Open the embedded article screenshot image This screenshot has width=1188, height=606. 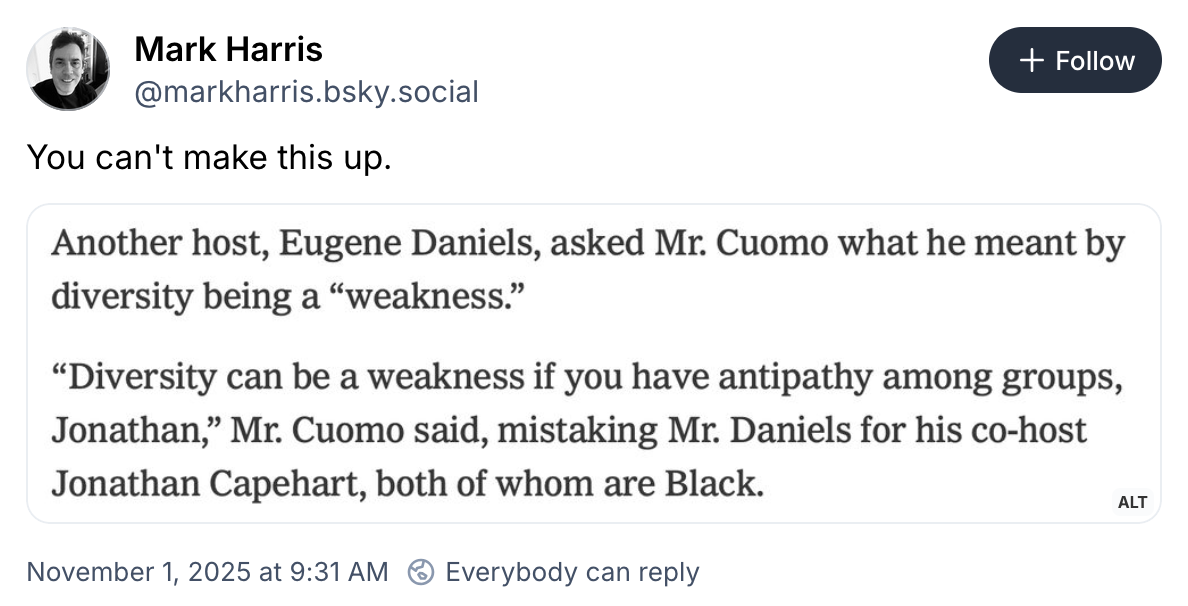pos(593,363)
